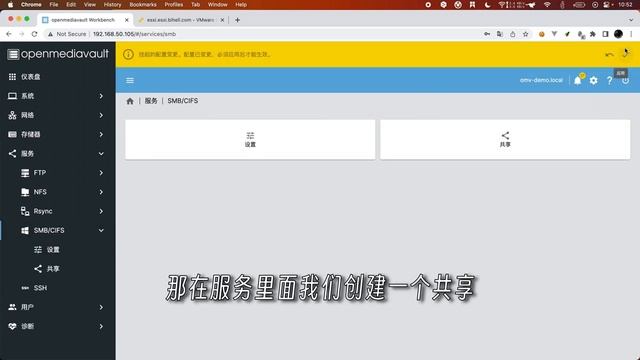Expand the 存储器 storage menu chevron

tap(101, 134)
